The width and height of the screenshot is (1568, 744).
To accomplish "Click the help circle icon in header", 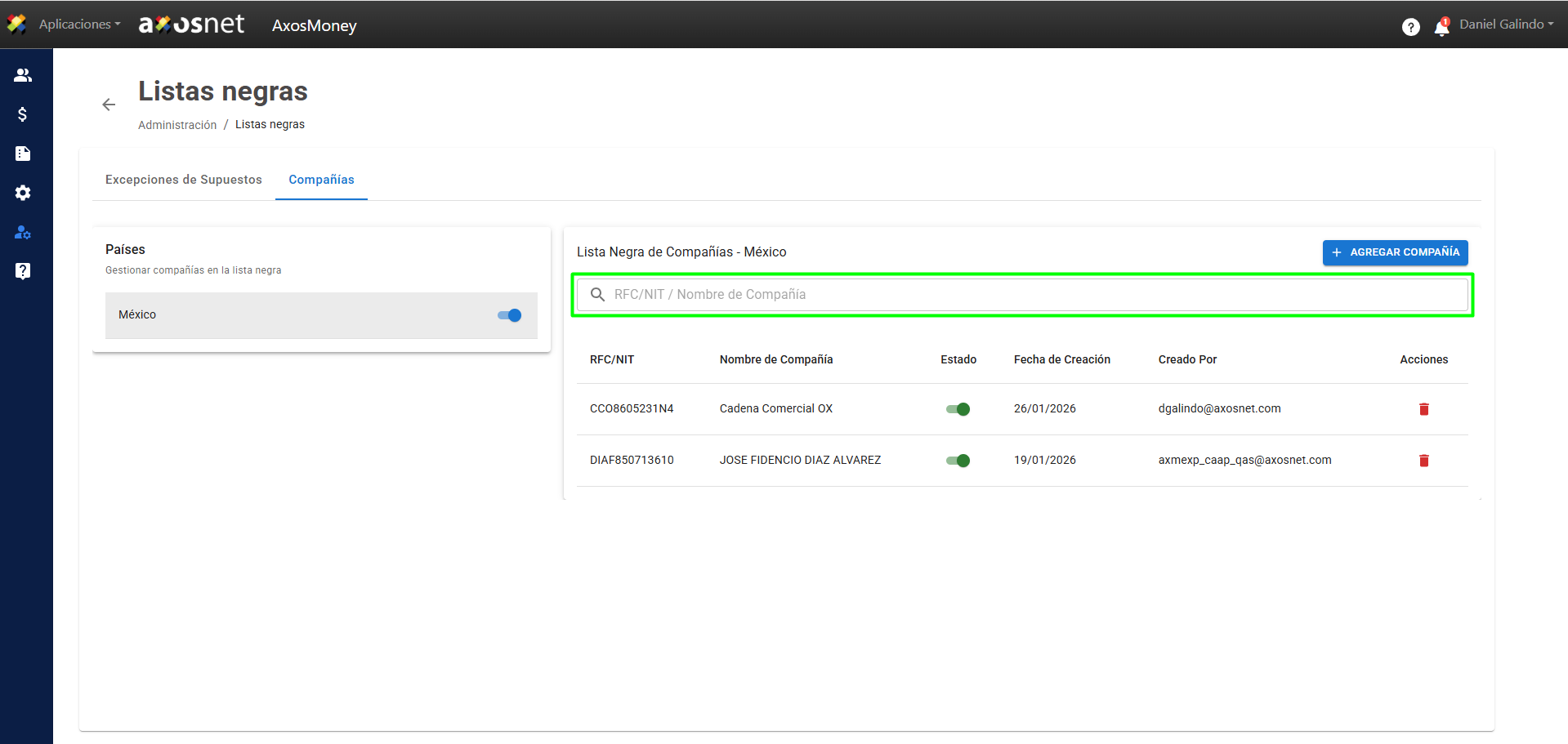I will click(1410, 27).
